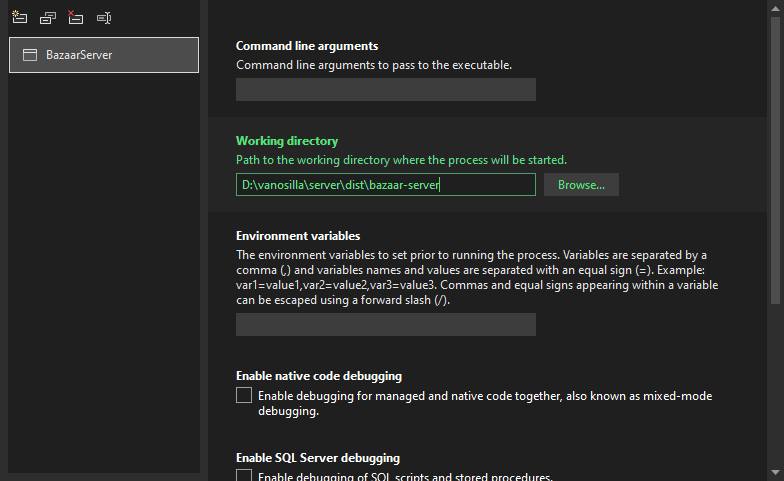Click the SQL scripts debugging description text
Screen dimensions: 784x481
pyautogui.click(x=405, y=476)
